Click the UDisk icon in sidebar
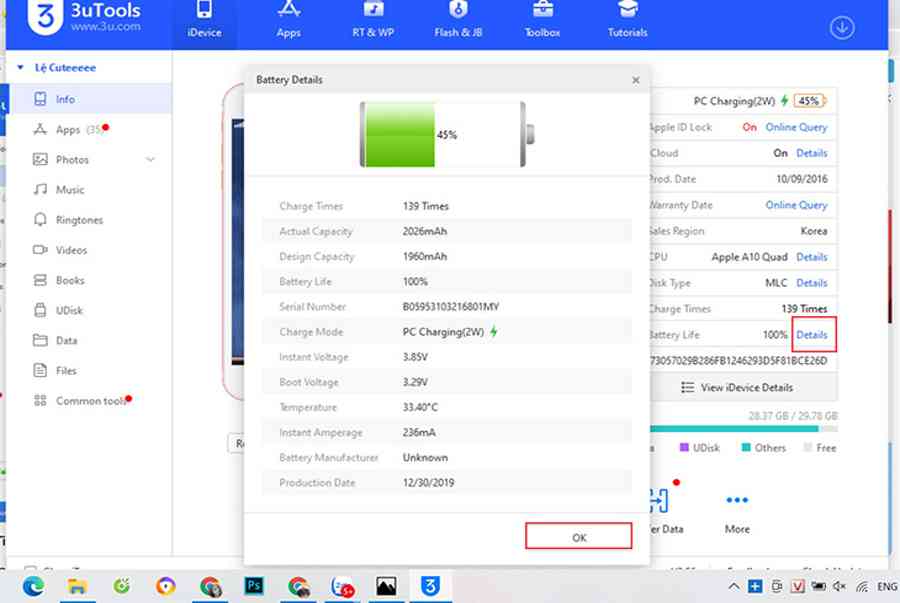Viewport: 900px width, 603px height. 40,310
